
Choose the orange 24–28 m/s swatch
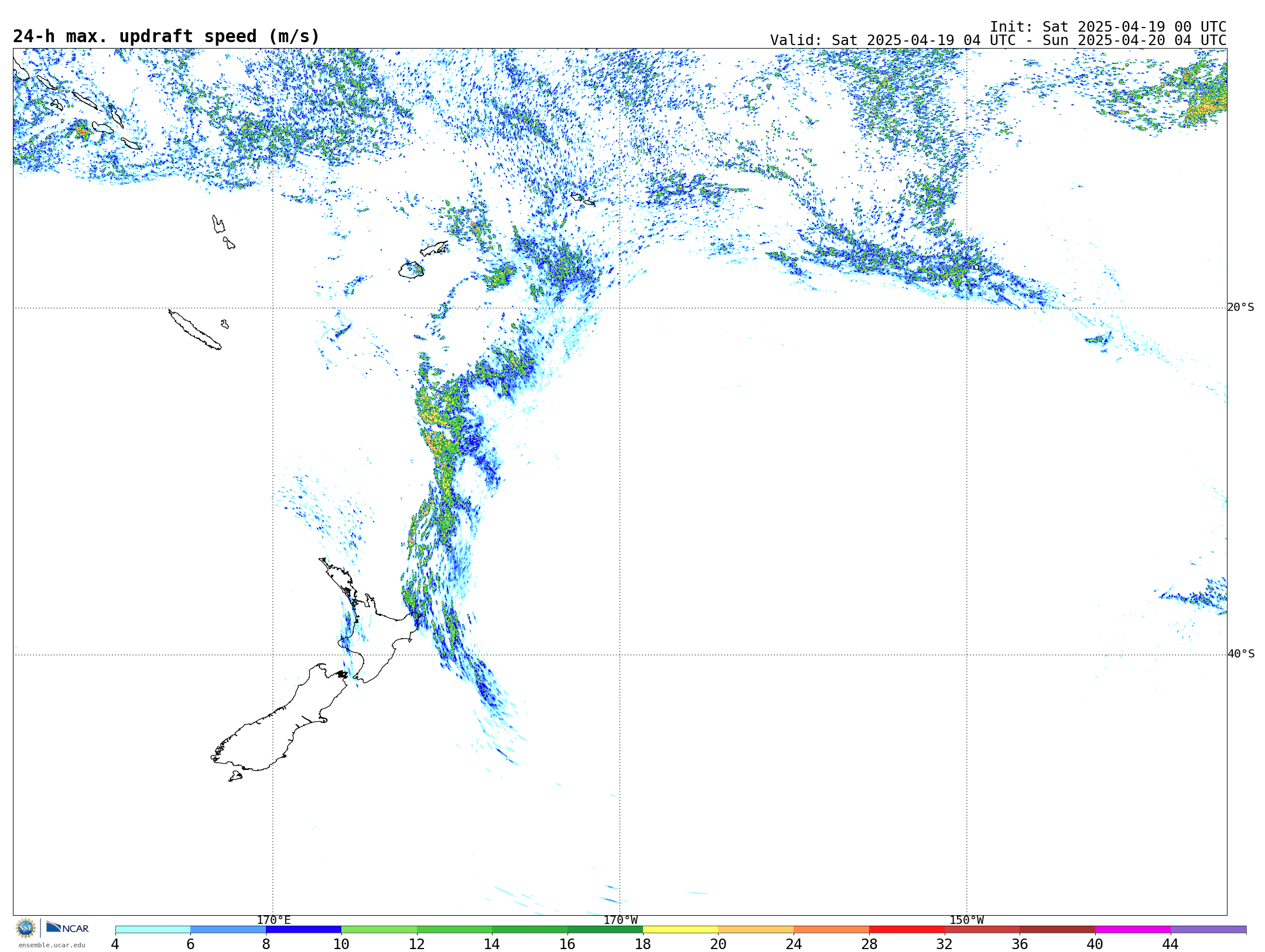pos(832,929)
